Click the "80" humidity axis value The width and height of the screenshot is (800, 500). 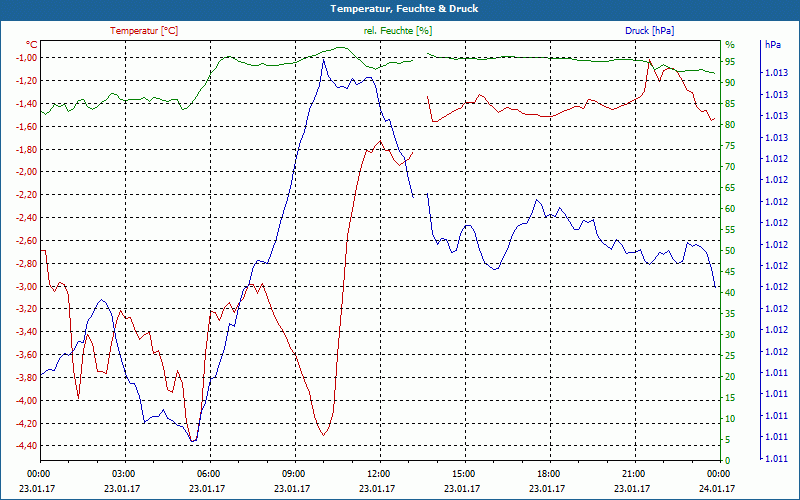coord(730,124)
